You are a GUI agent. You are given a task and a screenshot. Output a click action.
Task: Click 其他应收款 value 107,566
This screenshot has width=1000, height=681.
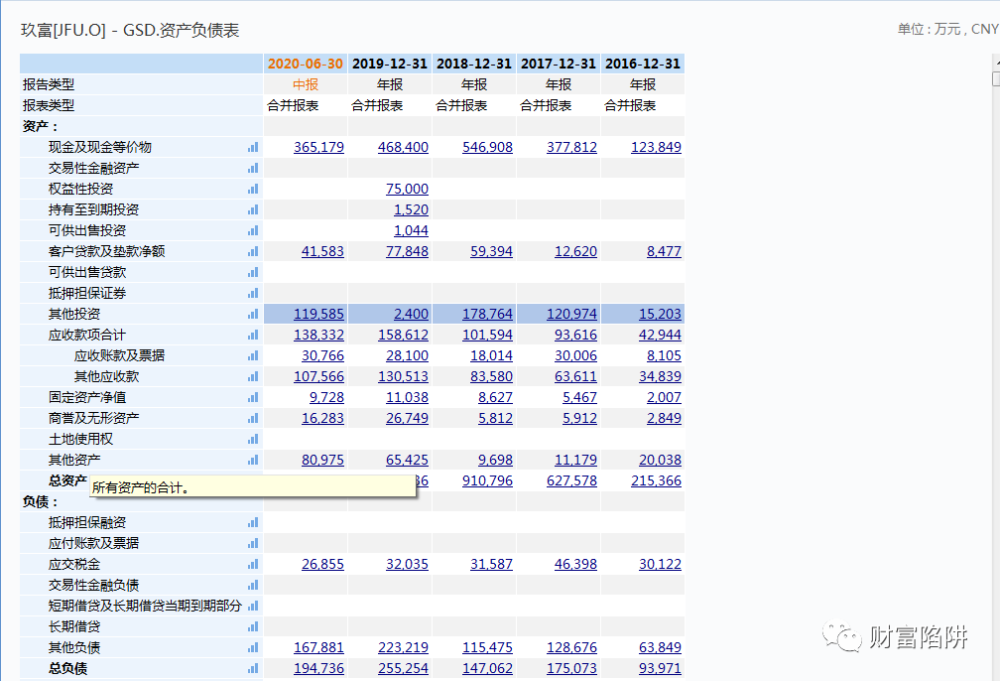click(x=319, y=377)
